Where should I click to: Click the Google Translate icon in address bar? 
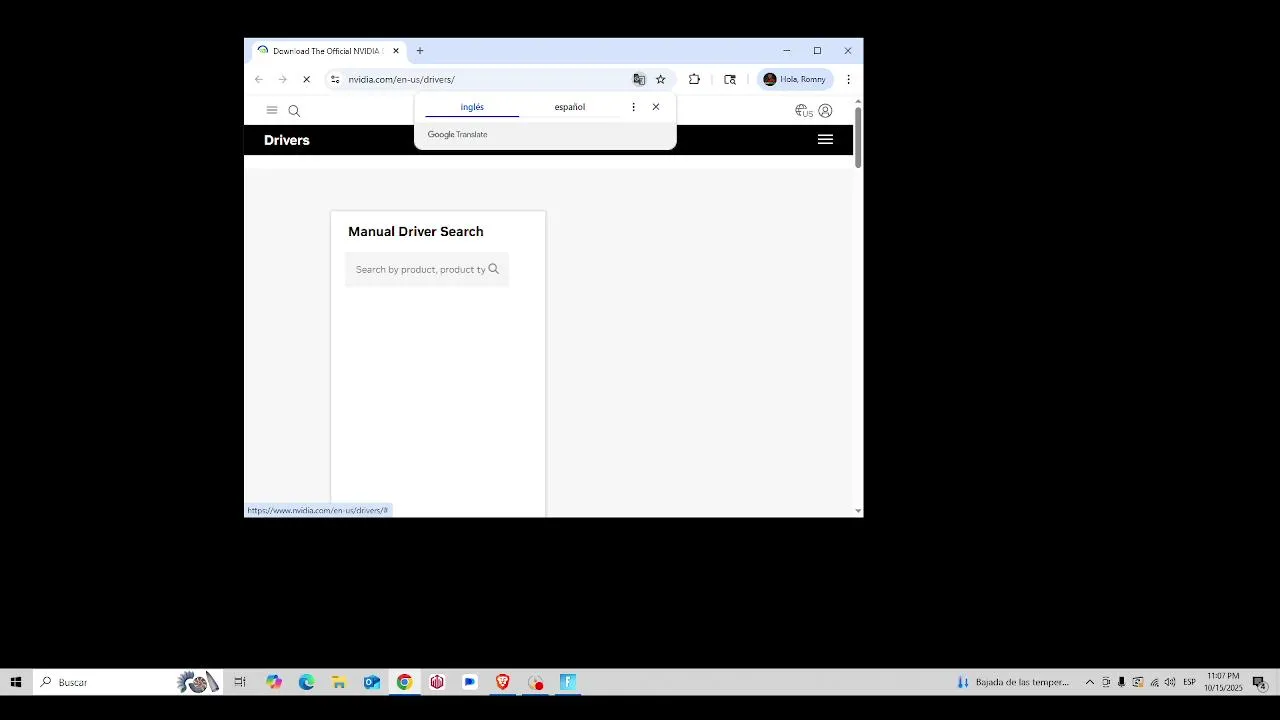point(639,79)
